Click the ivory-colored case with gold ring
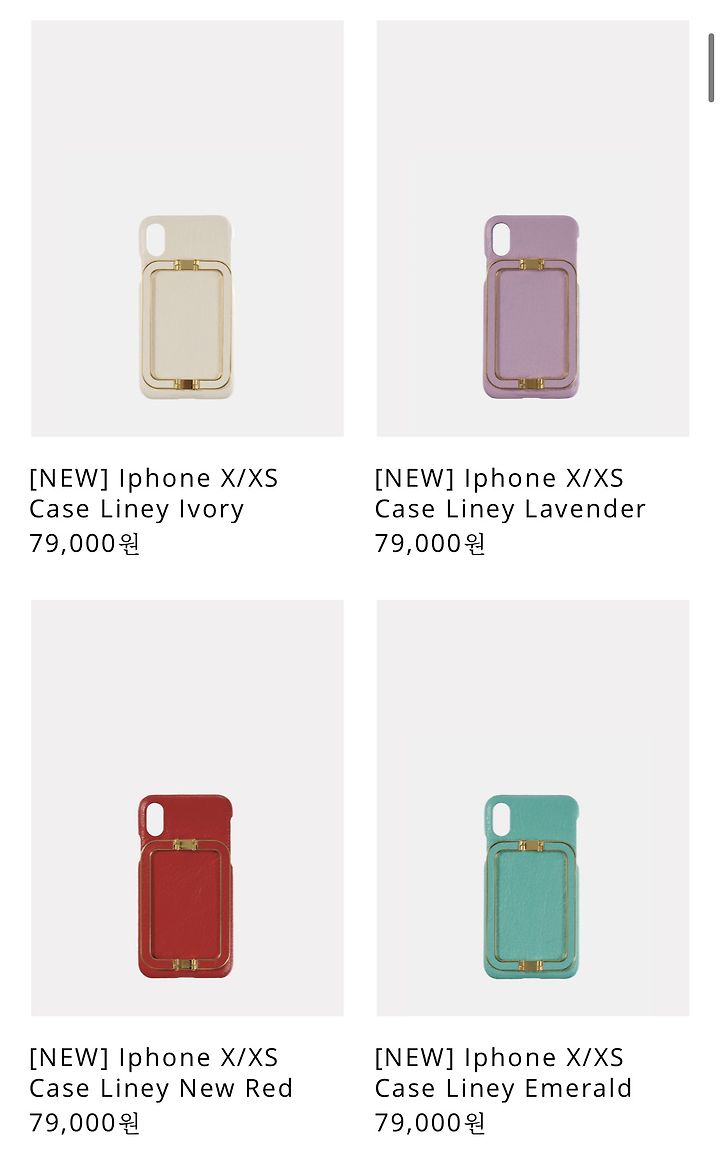720x1155 pixels. pos(186,307)
